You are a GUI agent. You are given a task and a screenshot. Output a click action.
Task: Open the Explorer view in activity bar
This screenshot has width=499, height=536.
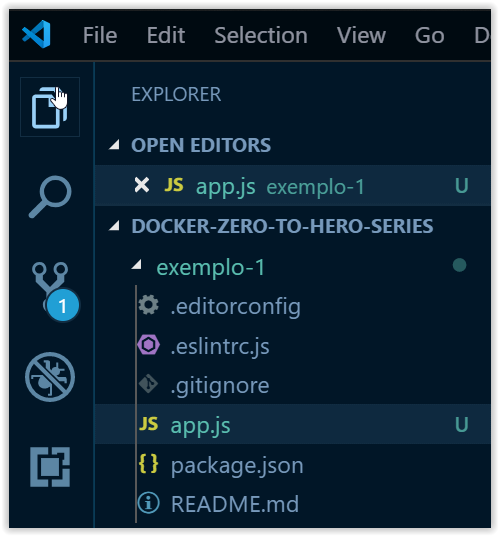[50, 107]
